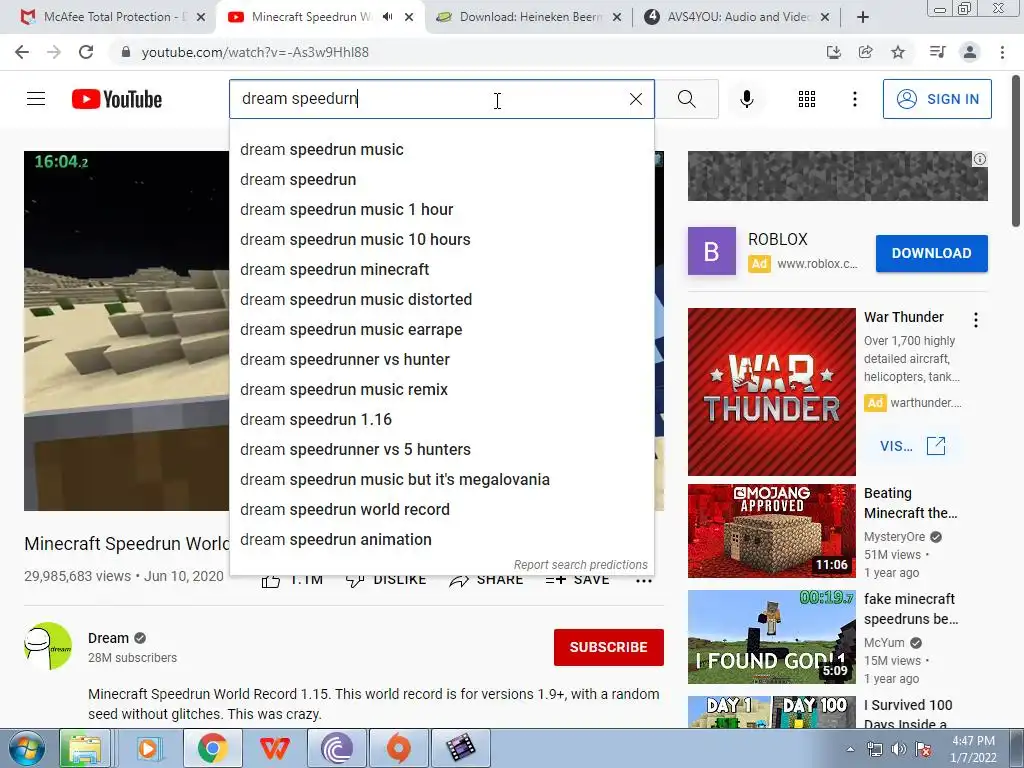1024x768 pixels.
Task: Choose suggestion "dream speedrunner vs hunter"
Action: pyautogui.click(x=441, y=360)
